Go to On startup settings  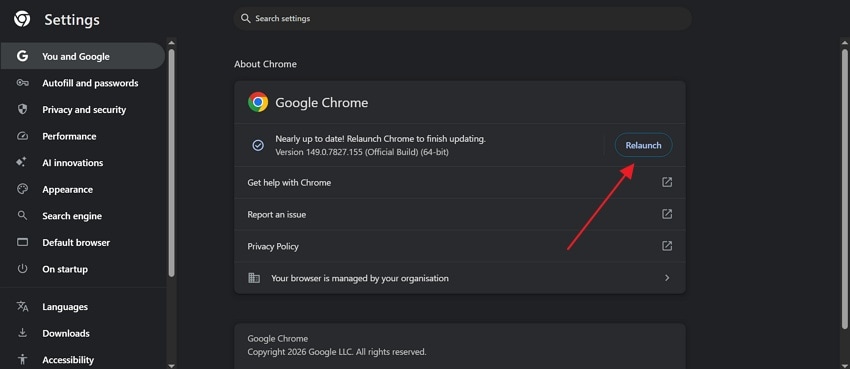click(82, 269)
